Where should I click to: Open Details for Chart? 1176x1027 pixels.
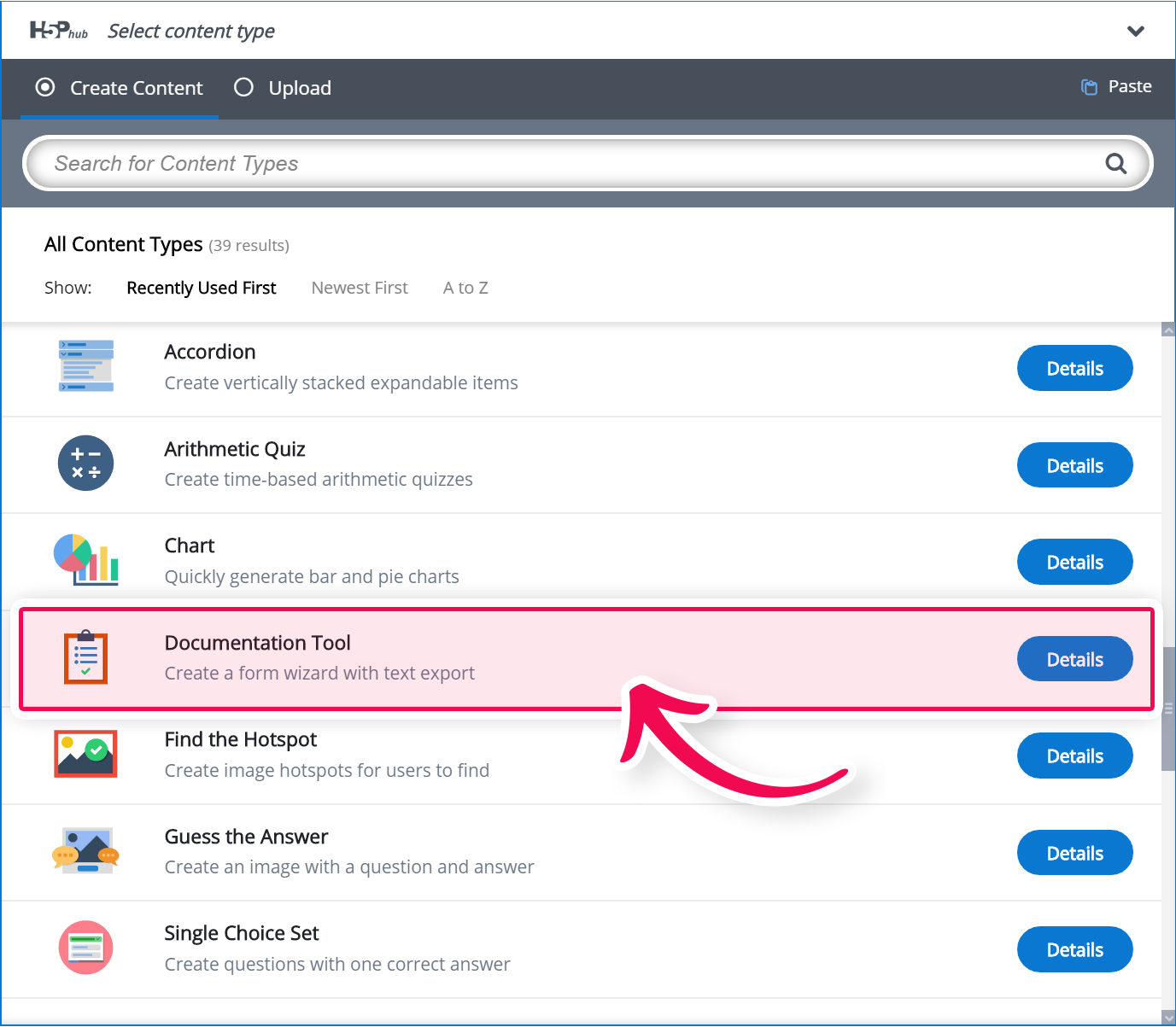click(1074, 562)
